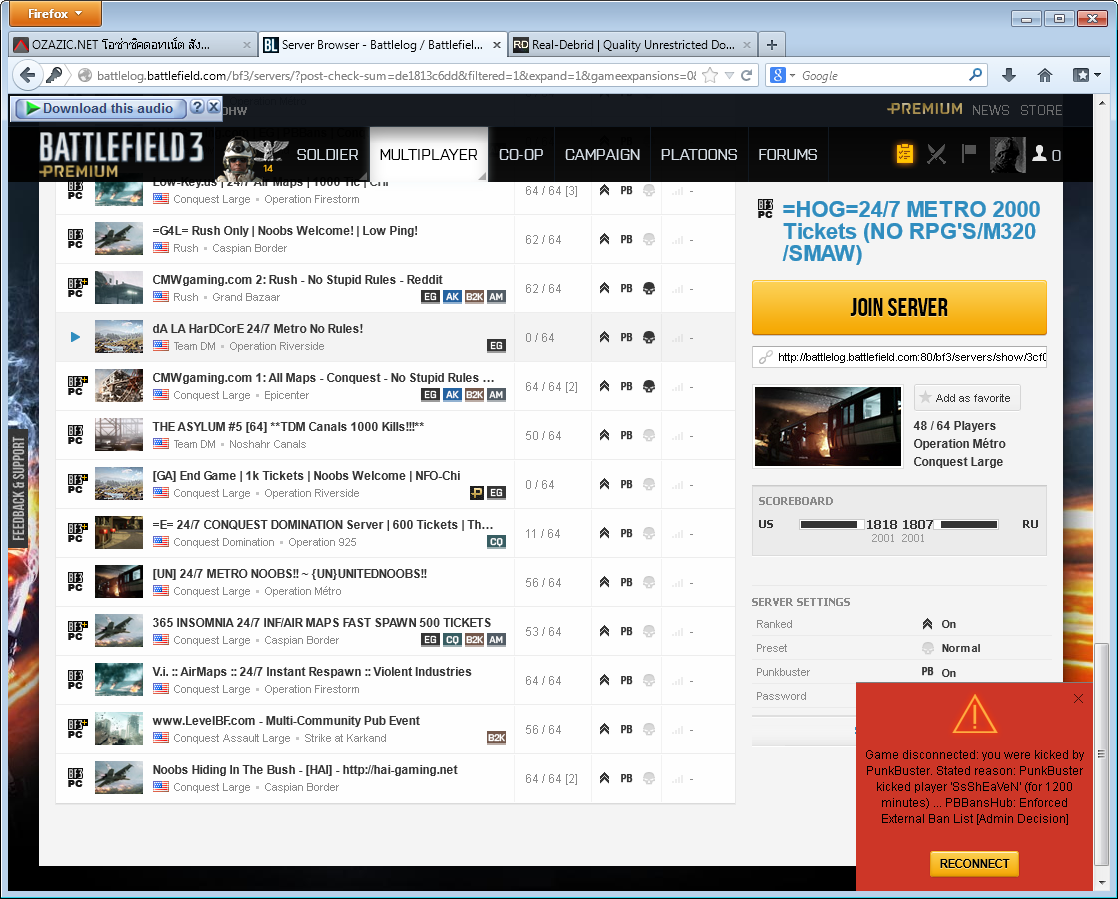Select www.LevelBF.com Pub Event server
The height and width of the screenshot is (899, 1118).
pos(395,729)
